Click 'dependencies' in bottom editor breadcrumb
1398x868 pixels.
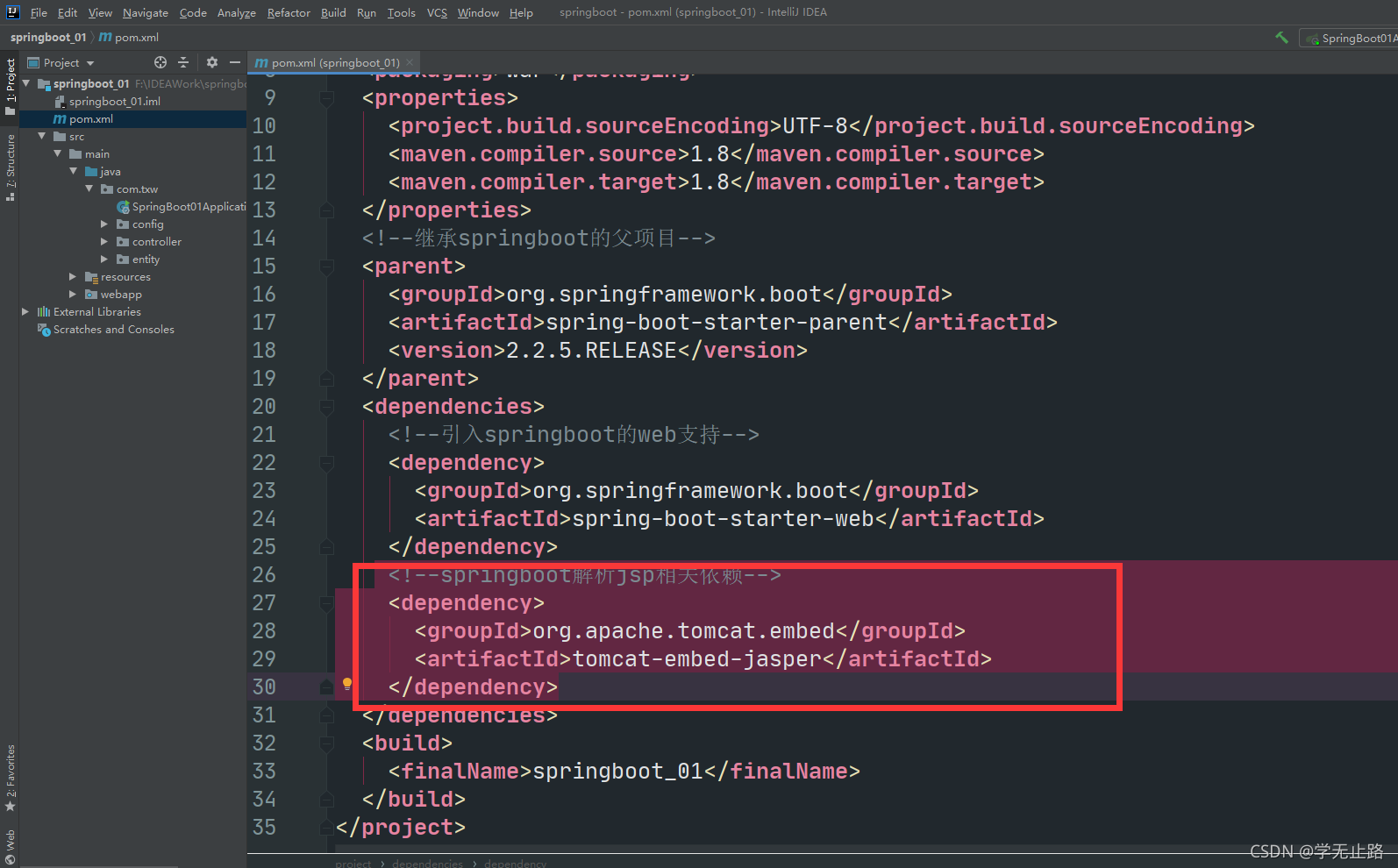pyautogui.click(x=427, y=864)
